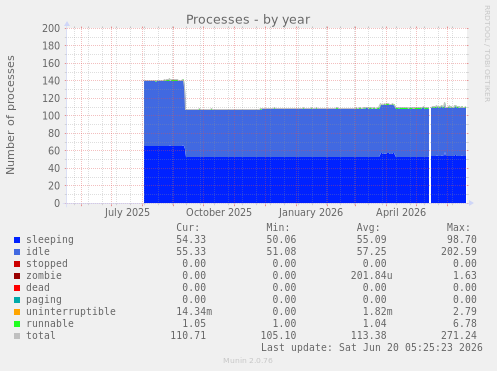
Task: Click the data gap in the chart
Action: pos(430,155)
